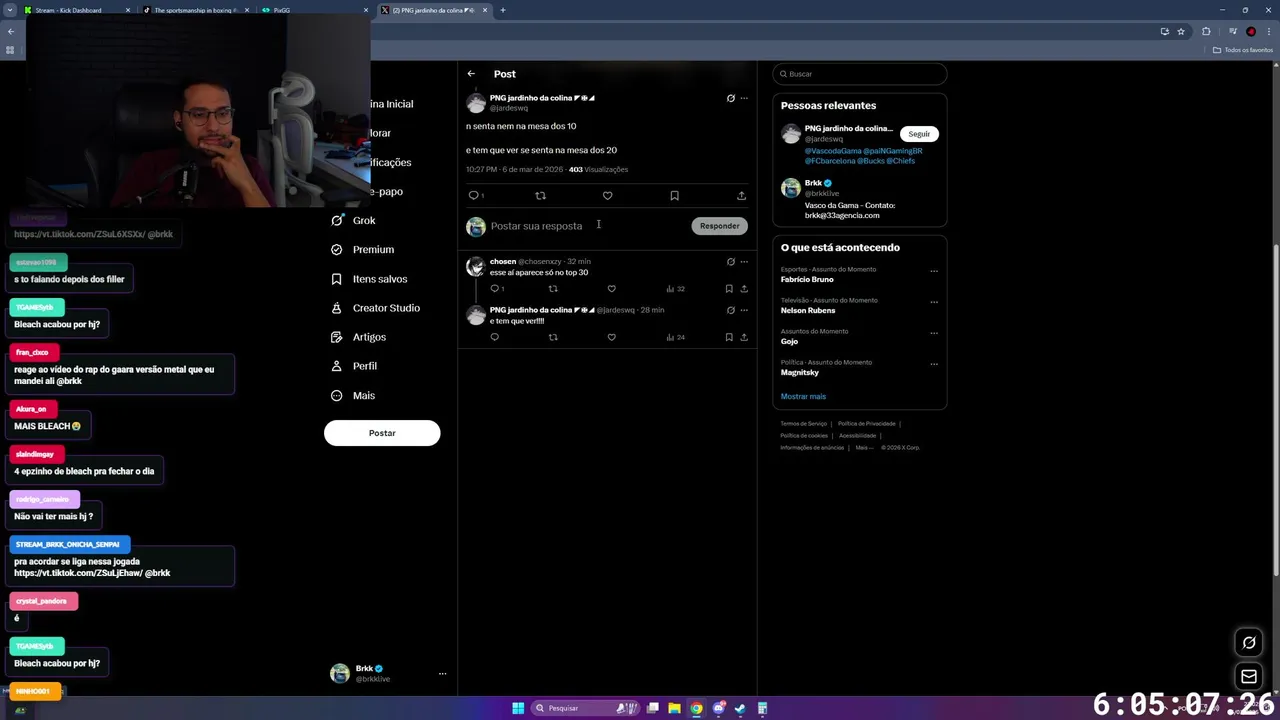Reply to 'e tem que ver!!!!' comment

pos(494,337)
